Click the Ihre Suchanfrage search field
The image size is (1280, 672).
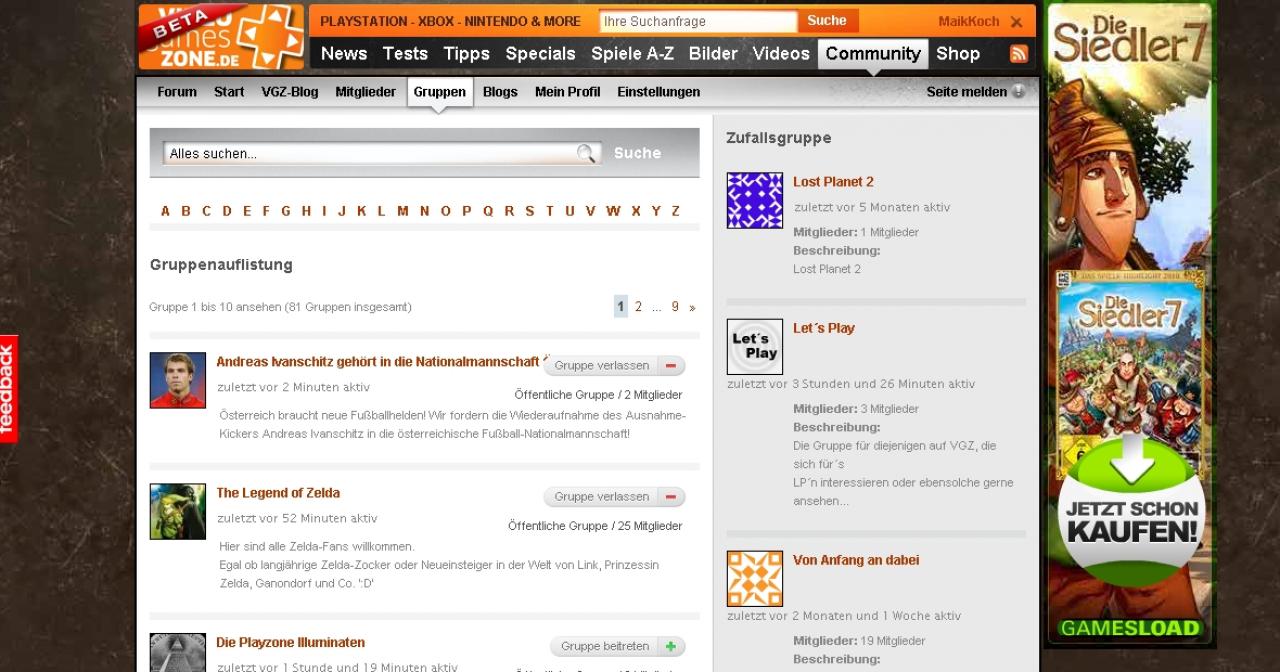(698, 21)
